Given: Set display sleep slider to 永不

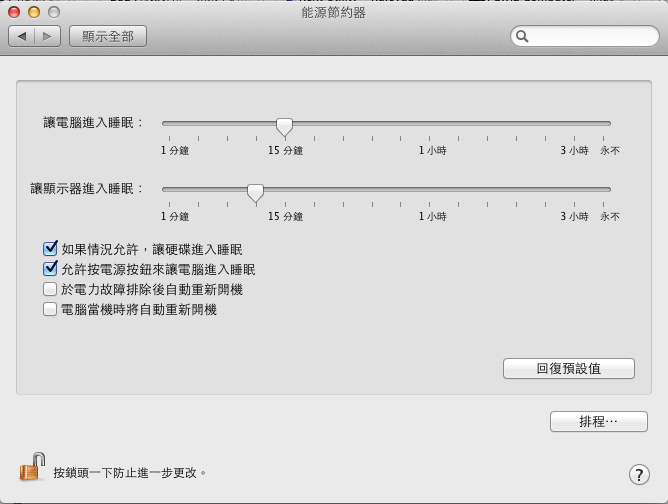Looking at the screenshot, I should pyautogui.click(x=603, y=190).
